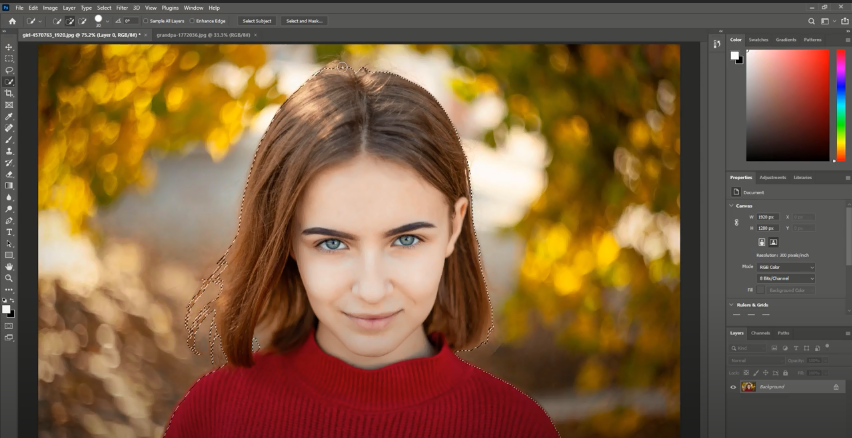The height and width of the screenshot is (438, 852).
Task: Click the search icon at top right
Action: pyautogui.click(x=811, y=20)
